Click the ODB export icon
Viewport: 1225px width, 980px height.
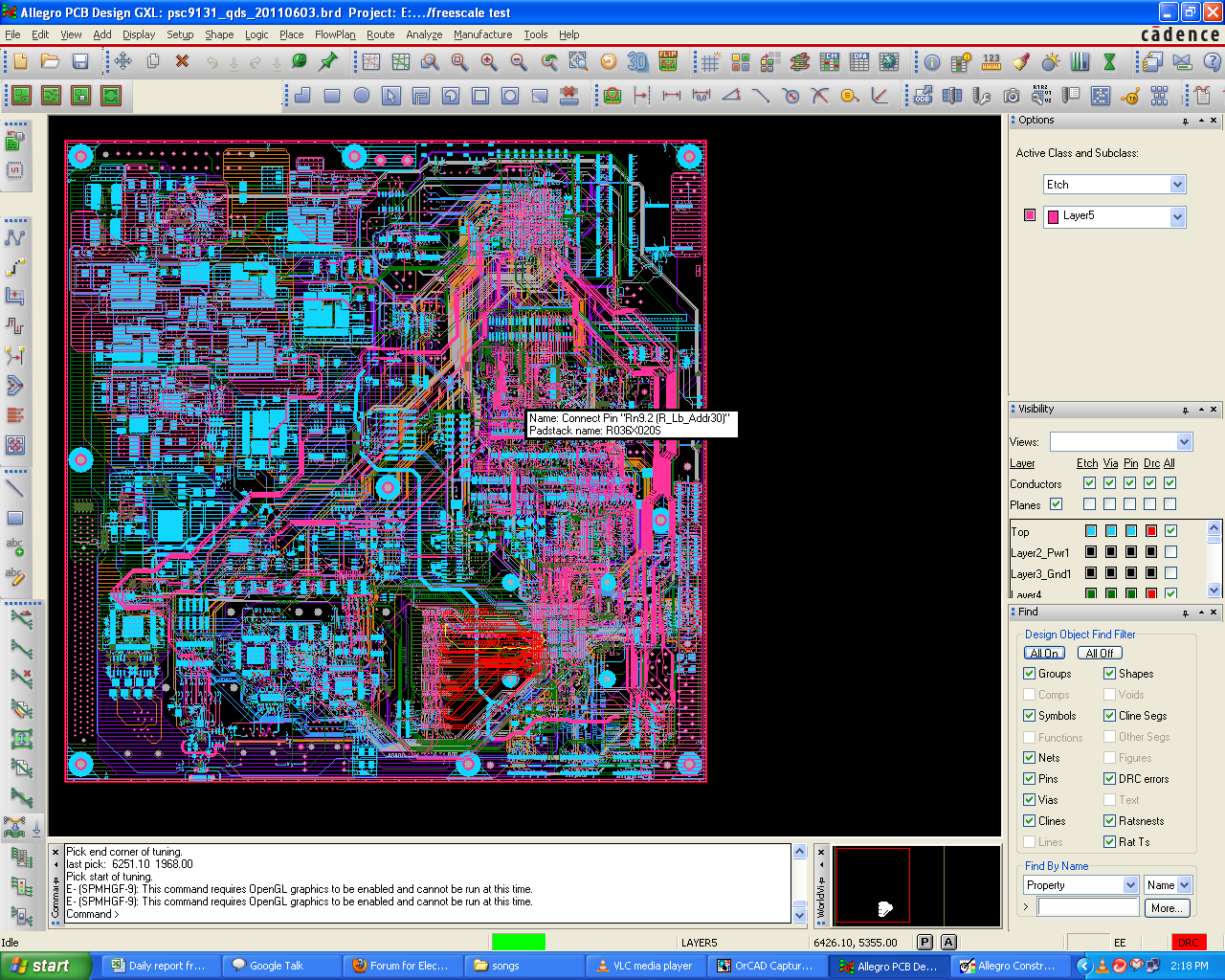(923, 96)
